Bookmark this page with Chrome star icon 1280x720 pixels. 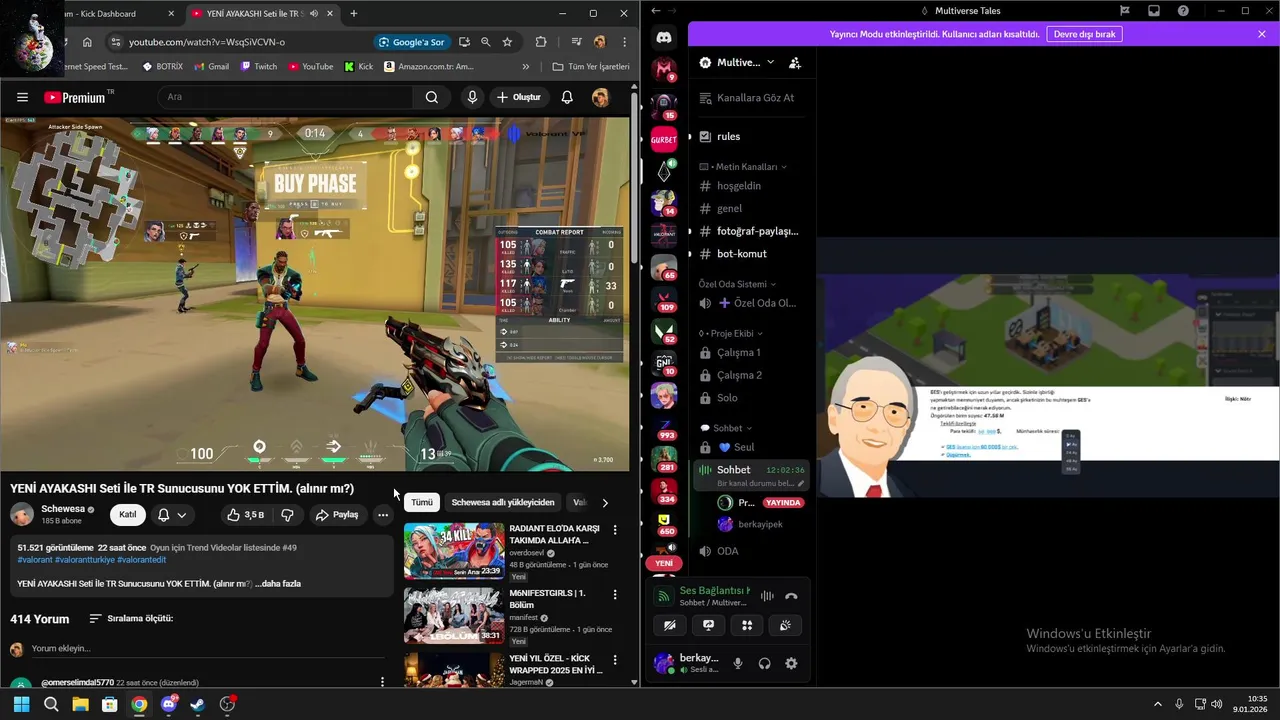[x=507, y=42]
